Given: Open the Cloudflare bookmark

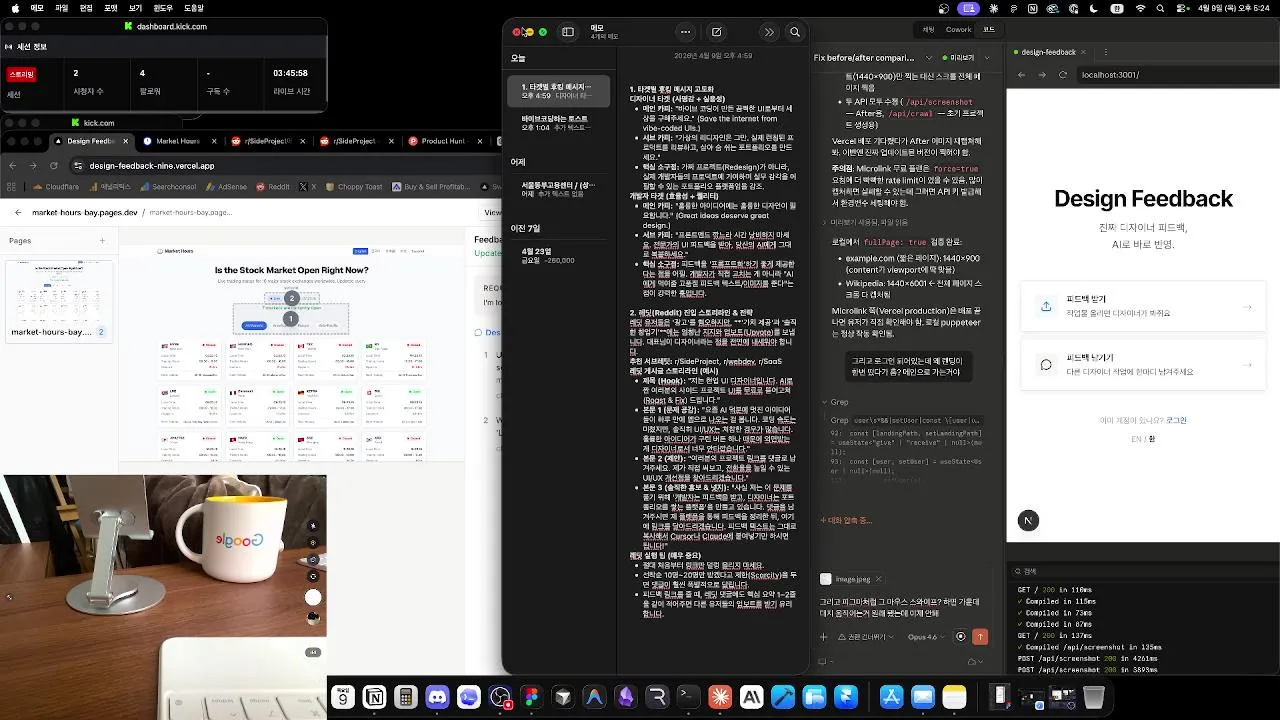Looking at the screenshot, I should click(55, 187).
